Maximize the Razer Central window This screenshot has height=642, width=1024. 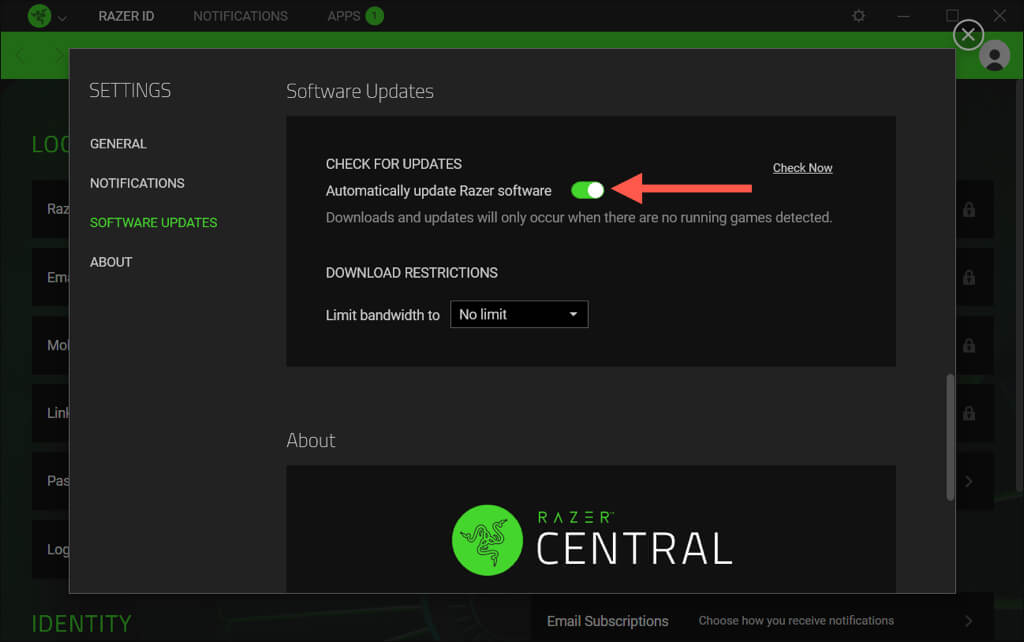(x=952, y=15)
